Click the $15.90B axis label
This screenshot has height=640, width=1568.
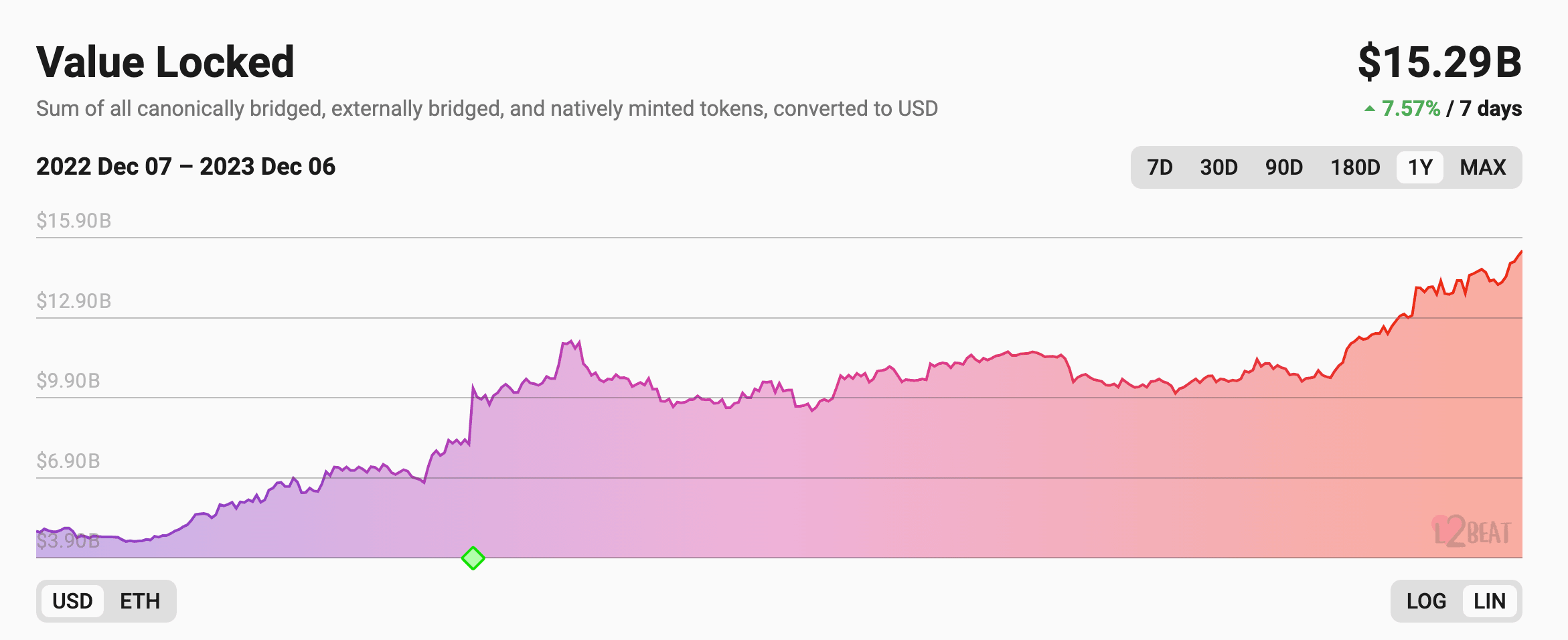(x=74, y=220)
